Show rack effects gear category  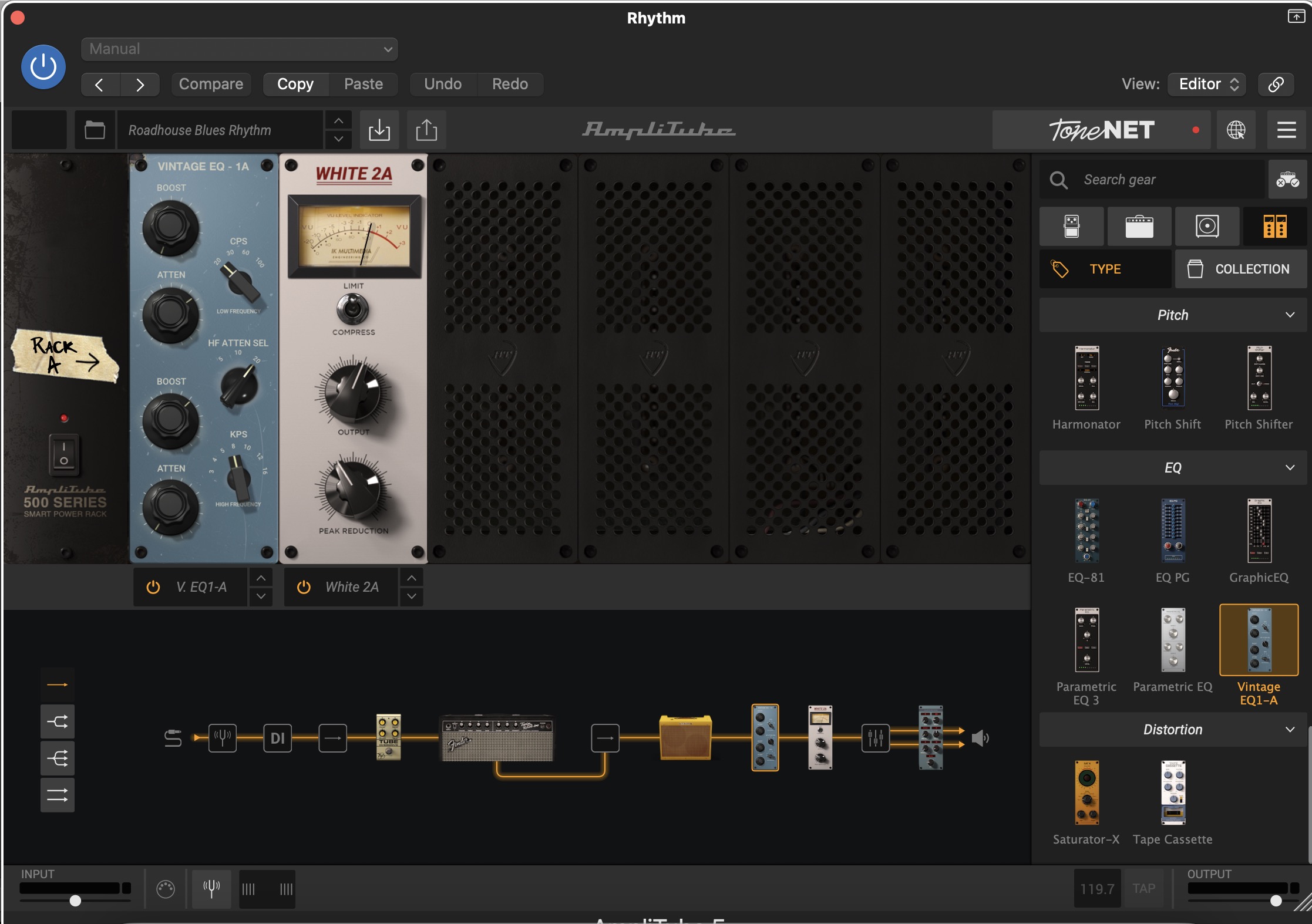pos(1275,226)
